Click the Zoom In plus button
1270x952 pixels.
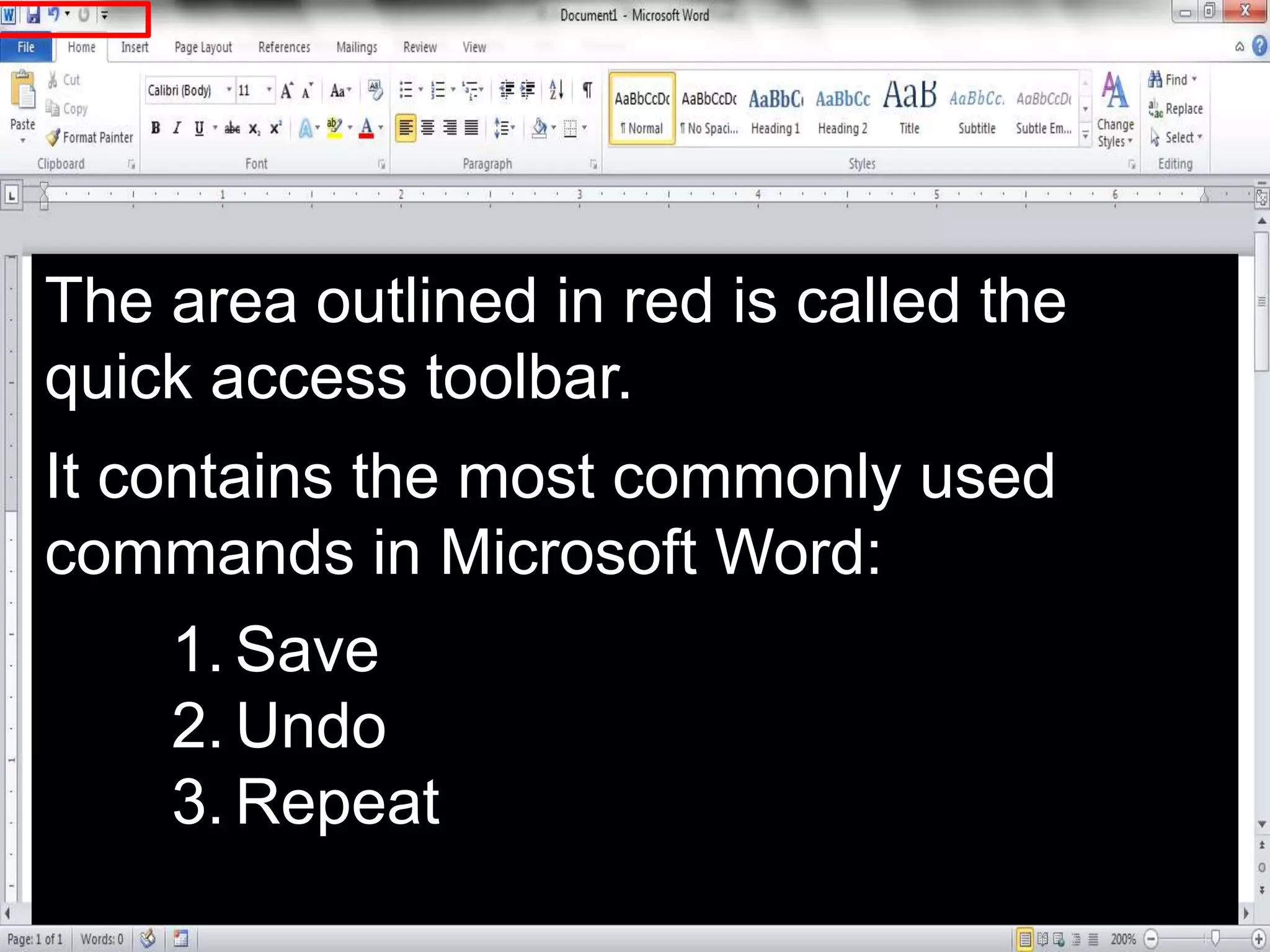pos(1258,939)
